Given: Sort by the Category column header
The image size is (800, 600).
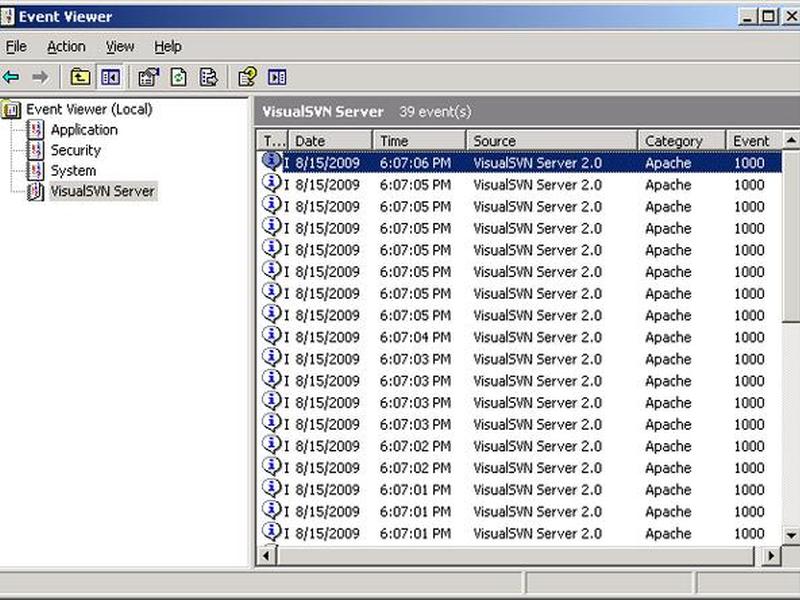Looking at the screenshot, I should (682, 140).
